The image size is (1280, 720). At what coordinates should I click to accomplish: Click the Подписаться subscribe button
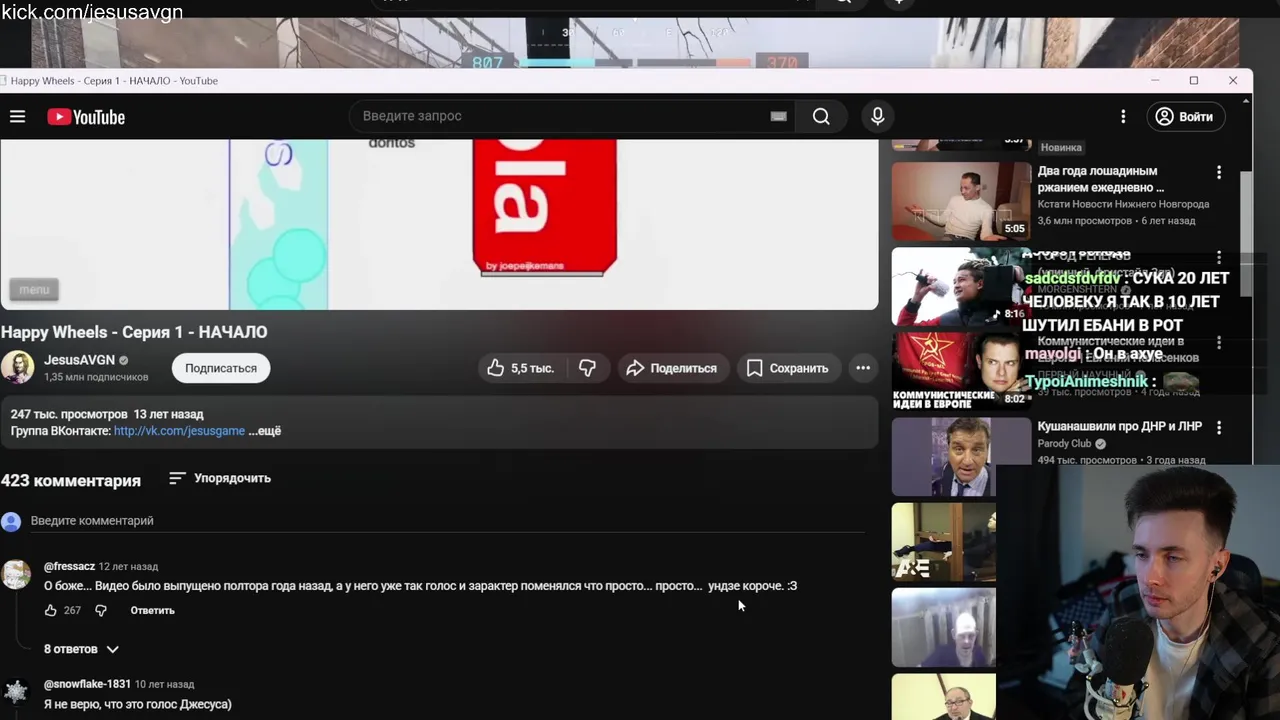[x=221, y=368]
